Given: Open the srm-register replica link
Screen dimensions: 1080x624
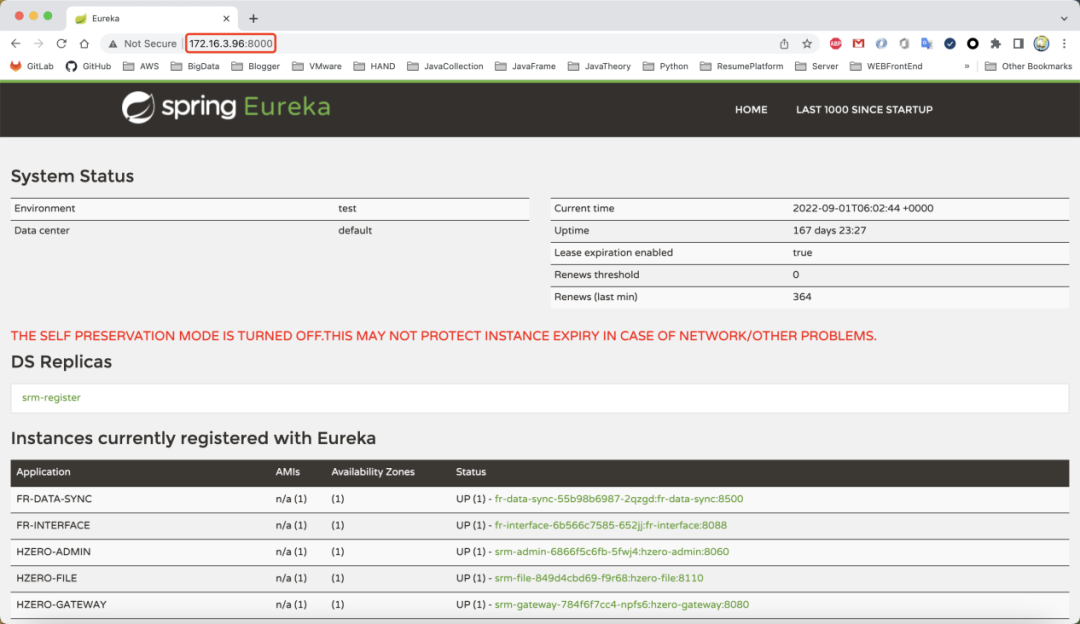Looking at the screenshot, I should coord(51,397).
